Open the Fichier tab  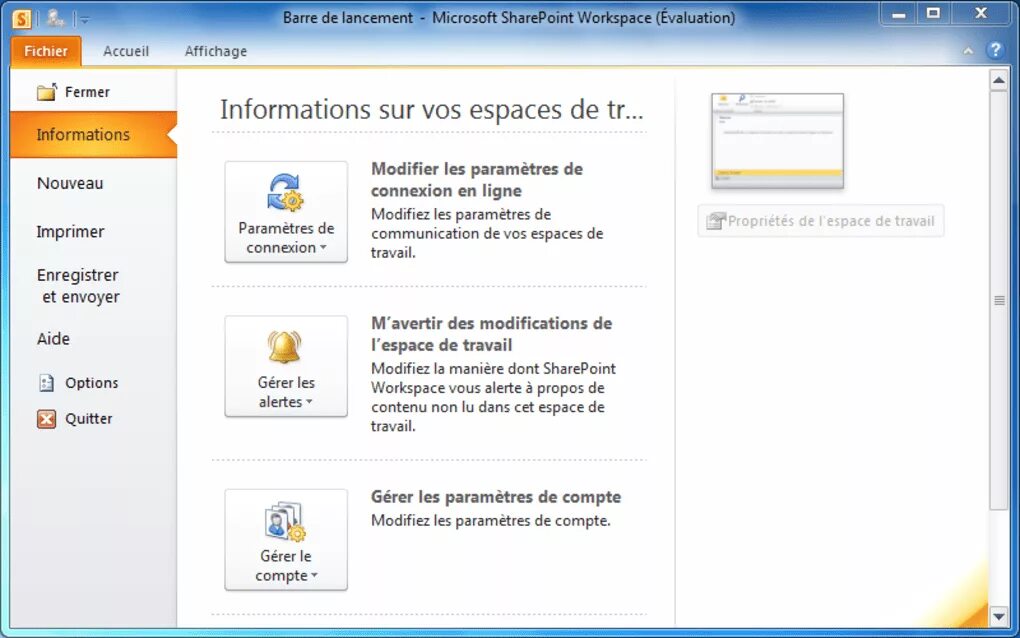pyautogui.click(x=46, y=51)
